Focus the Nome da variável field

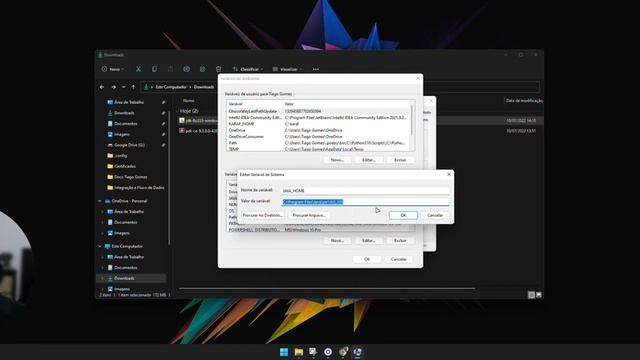tap(365, 191)
